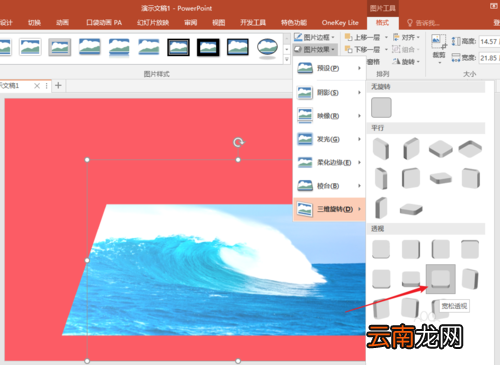
Task: Choose the contrasting left perspective preset
Action: (470, 279)
